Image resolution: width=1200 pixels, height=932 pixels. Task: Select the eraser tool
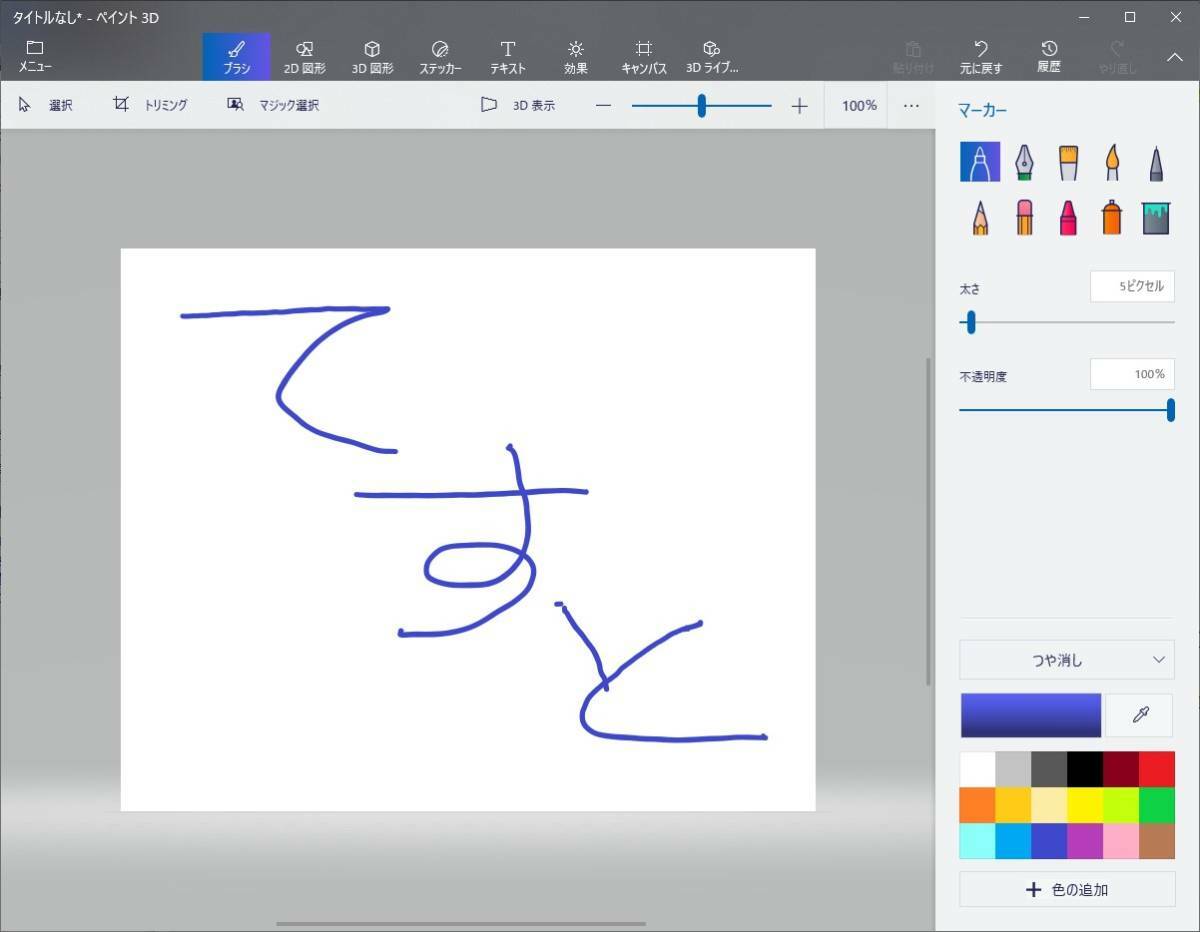point(1024,216)
